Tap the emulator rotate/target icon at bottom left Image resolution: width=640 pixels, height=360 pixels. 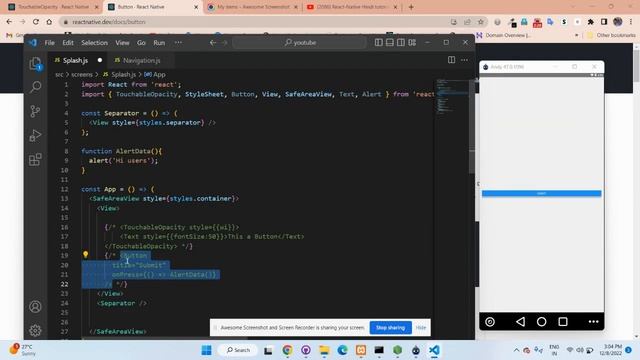(490, 322)
